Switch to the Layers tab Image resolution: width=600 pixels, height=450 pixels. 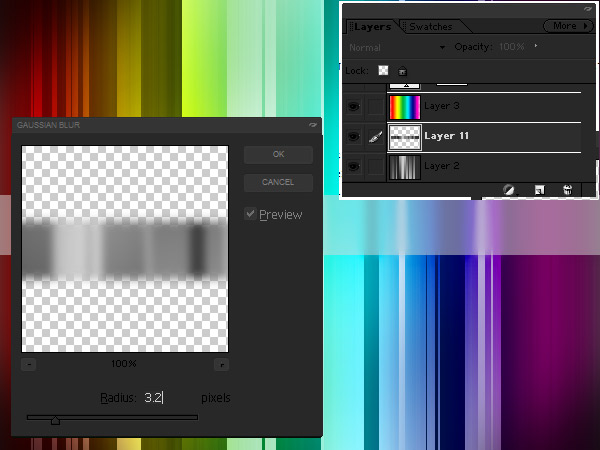click(372, 27)
